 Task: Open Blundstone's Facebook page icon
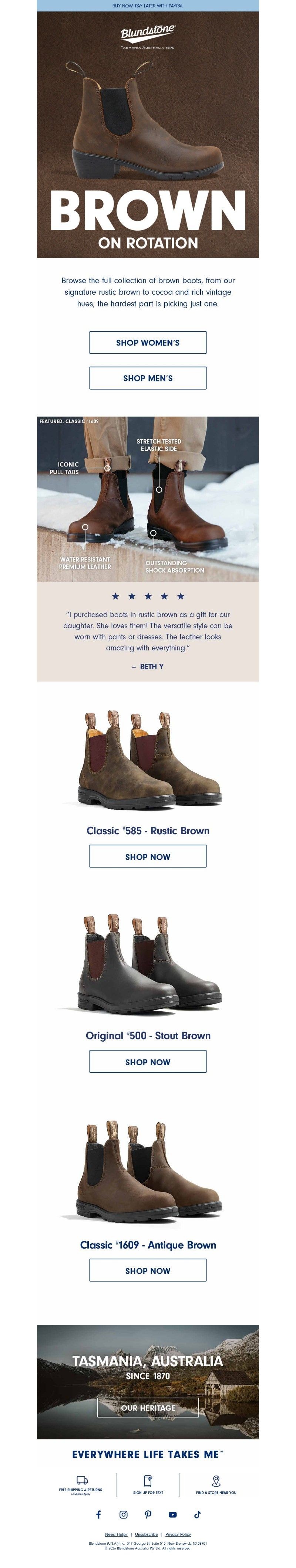click(99, 1514)
